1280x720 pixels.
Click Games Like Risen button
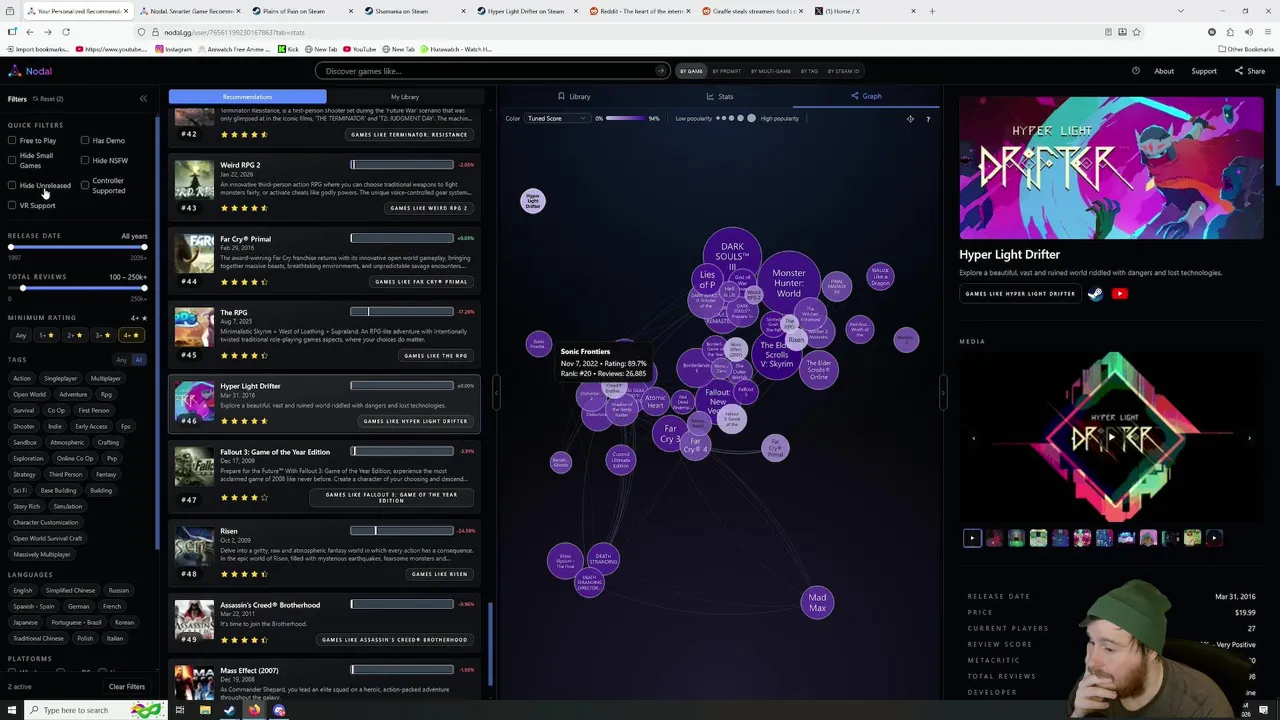point(439,574)
